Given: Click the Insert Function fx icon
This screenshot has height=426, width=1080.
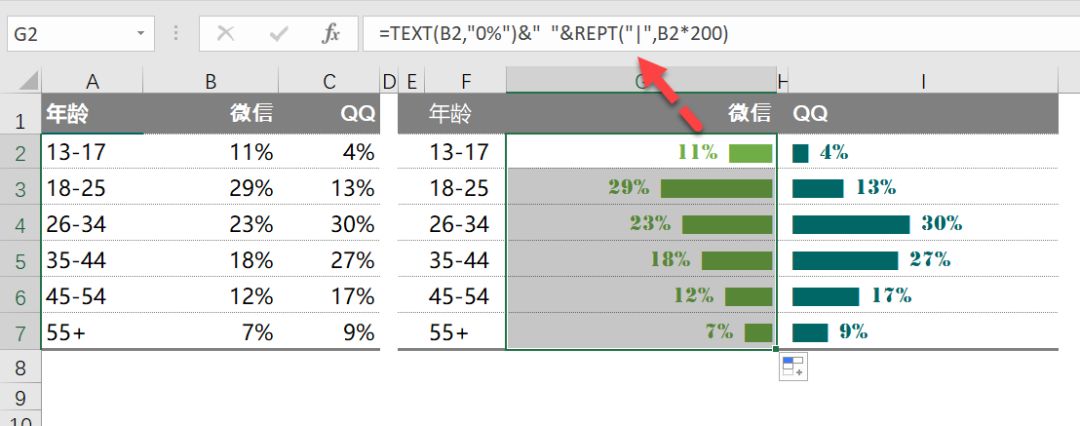Looking at the screenshot, I should pyautogui.click(x=331, y=34).
